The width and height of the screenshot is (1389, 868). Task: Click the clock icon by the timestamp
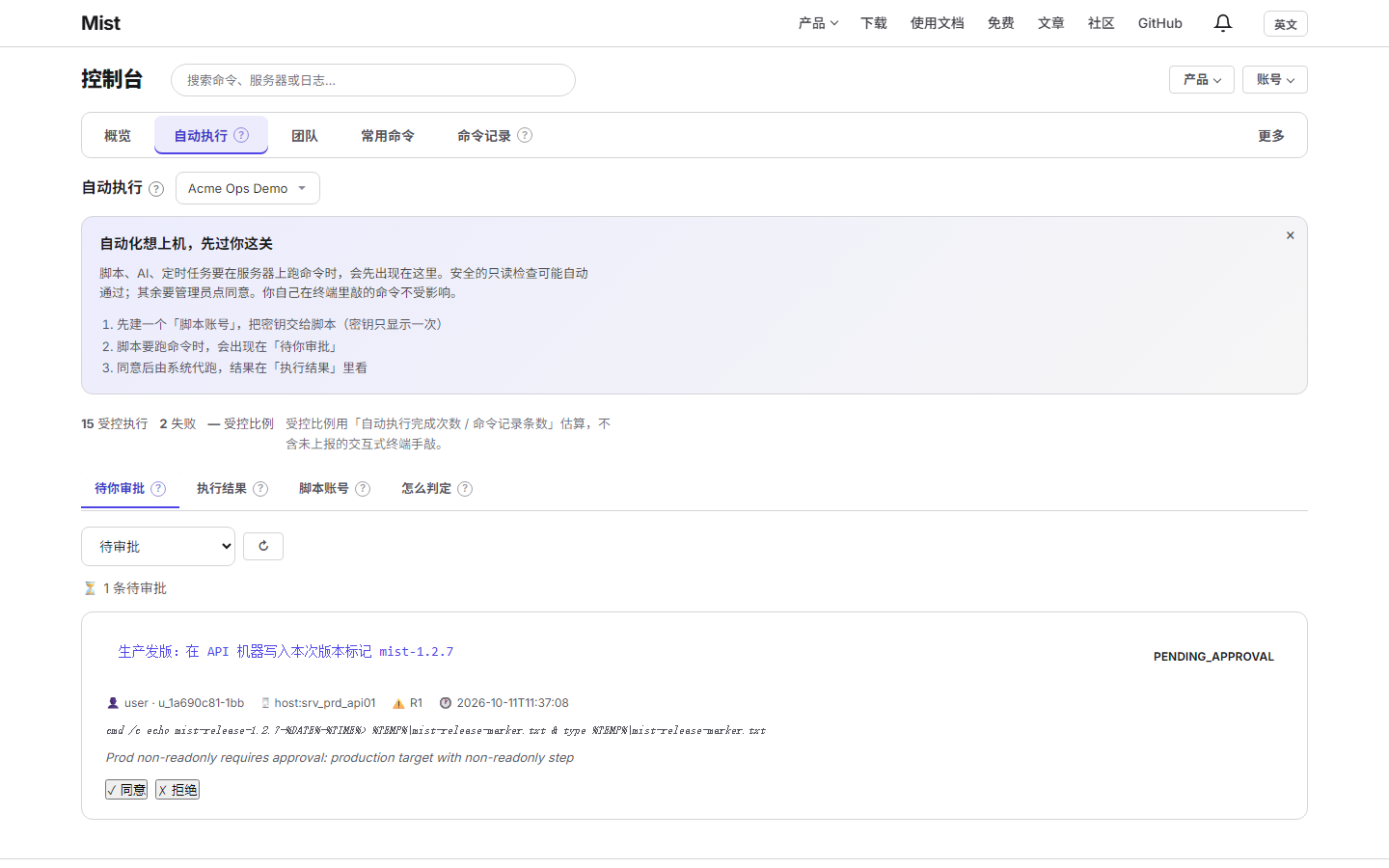pos(446,703)
